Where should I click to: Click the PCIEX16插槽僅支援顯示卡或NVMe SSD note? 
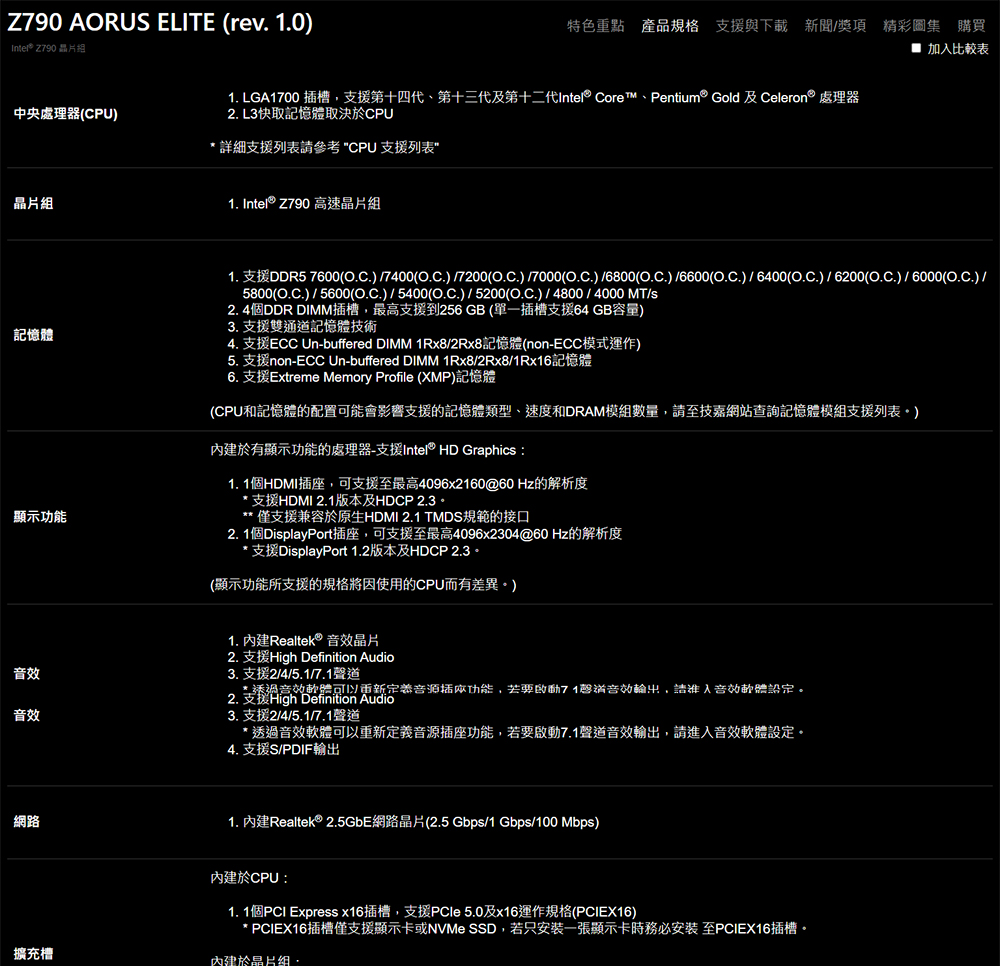(x=525, y=929)
